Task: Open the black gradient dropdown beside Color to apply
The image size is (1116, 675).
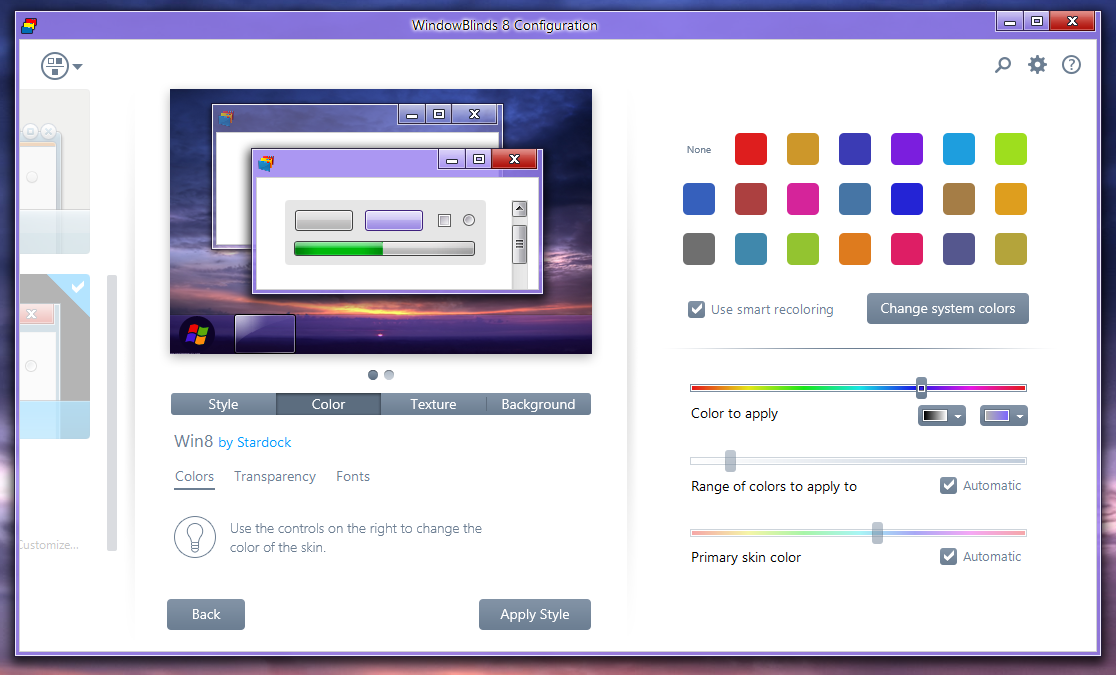Action: (942, 416)
